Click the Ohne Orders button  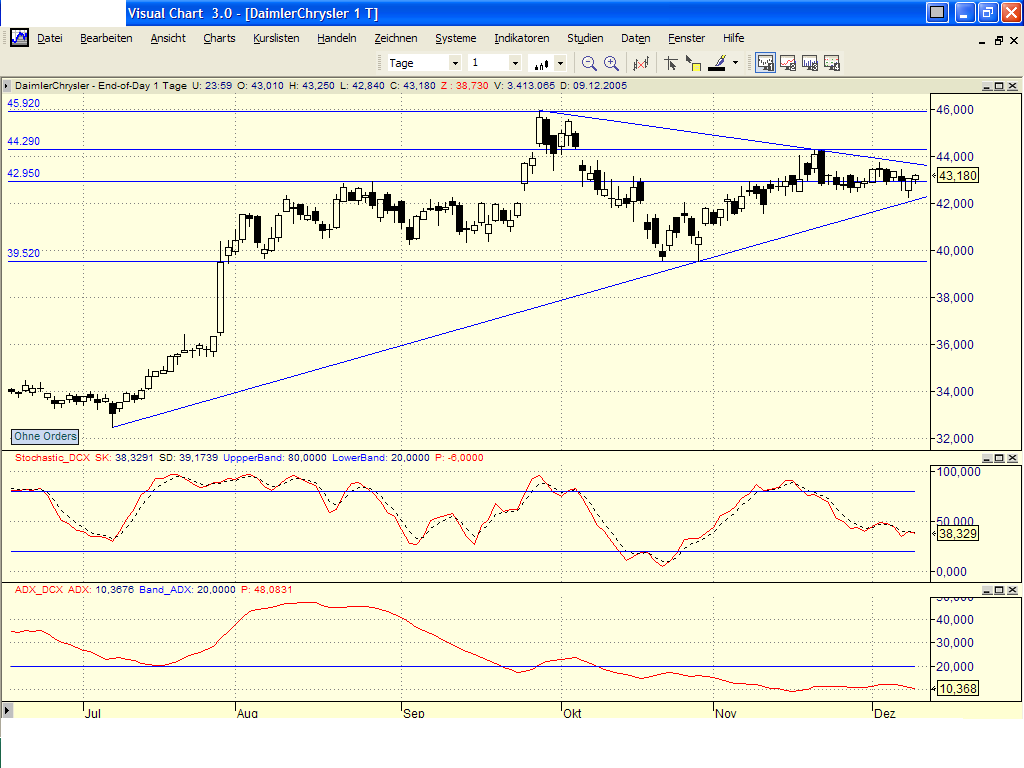pos(43,436)
